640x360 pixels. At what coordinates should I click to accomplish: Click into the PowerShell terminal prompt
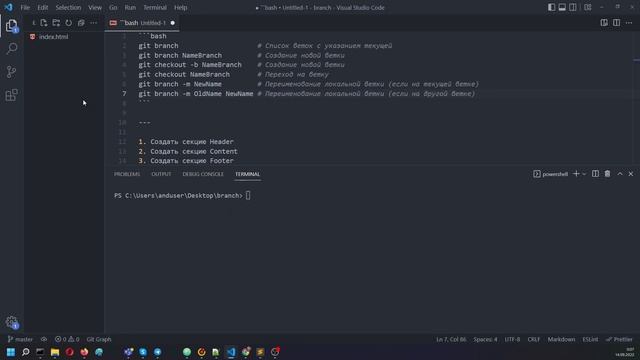(x=248, y=196)
